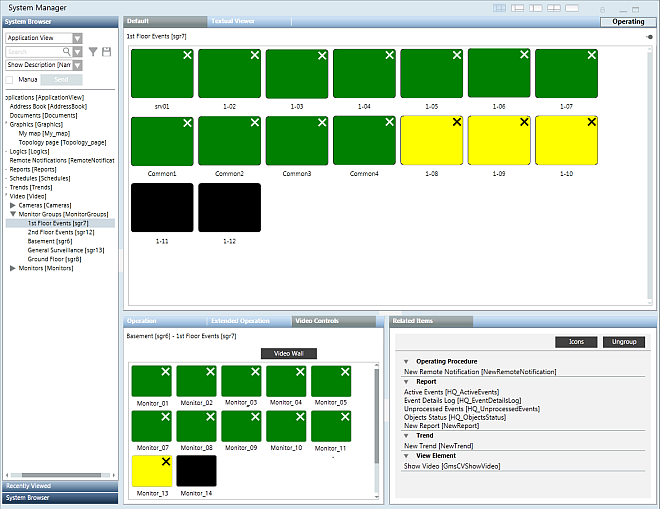Open the Application View dropdown
Screen dimensions: 660x509
click(77, 38)
